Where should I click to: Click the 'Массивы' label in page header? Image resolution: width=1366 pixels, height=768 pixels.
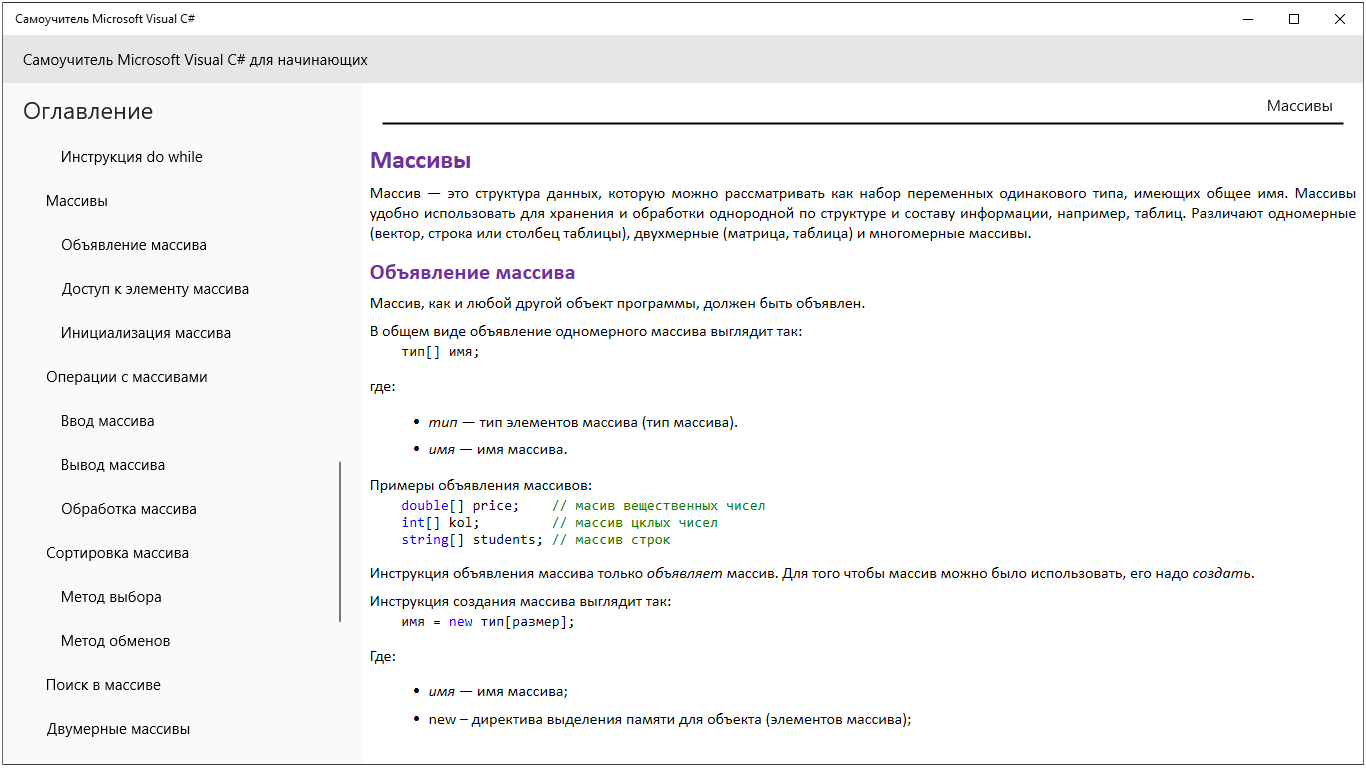coord(1299,106)
